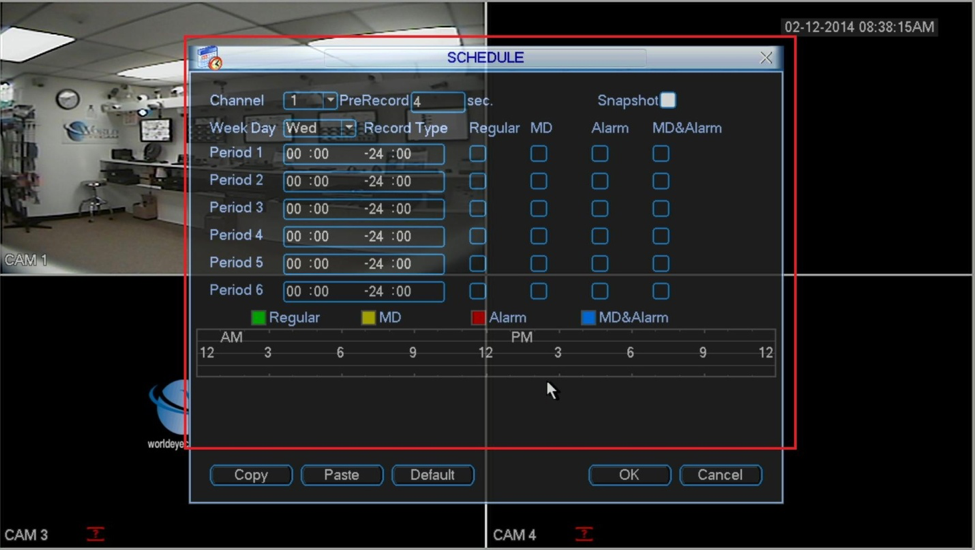975x550 pixels.
Task: Check MD for Period 2
Action: click(538, 181)
